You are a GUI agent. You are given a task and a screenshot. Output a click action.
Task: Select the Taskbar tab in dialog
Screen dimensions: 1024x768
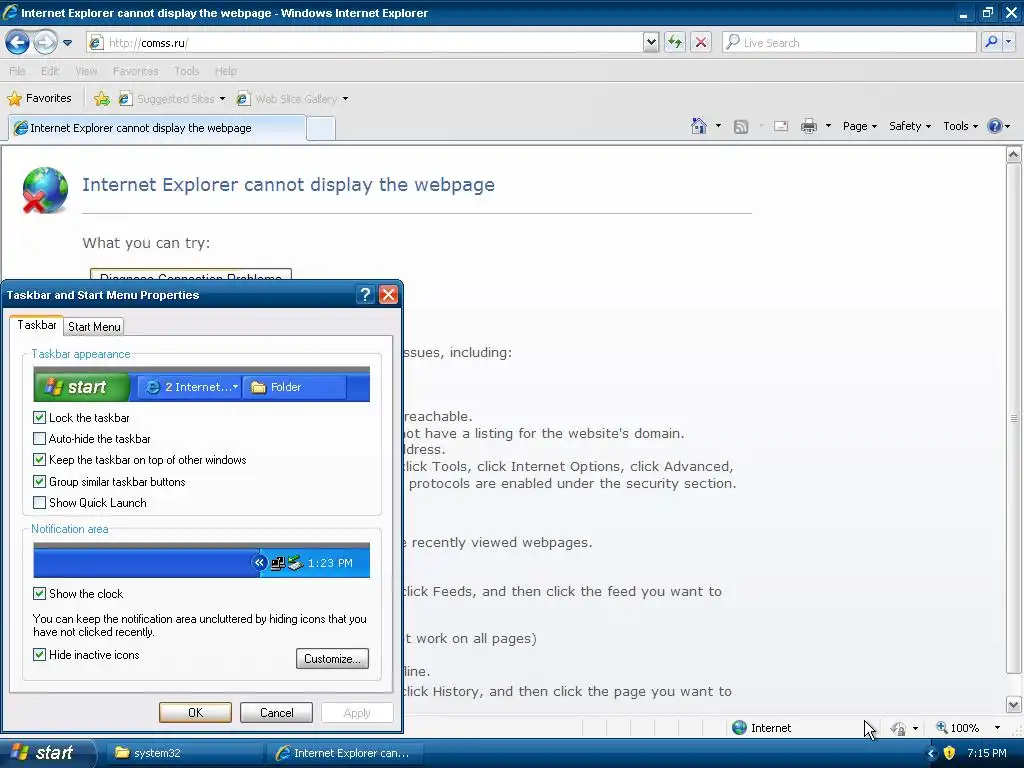click(x=37, y=325)
